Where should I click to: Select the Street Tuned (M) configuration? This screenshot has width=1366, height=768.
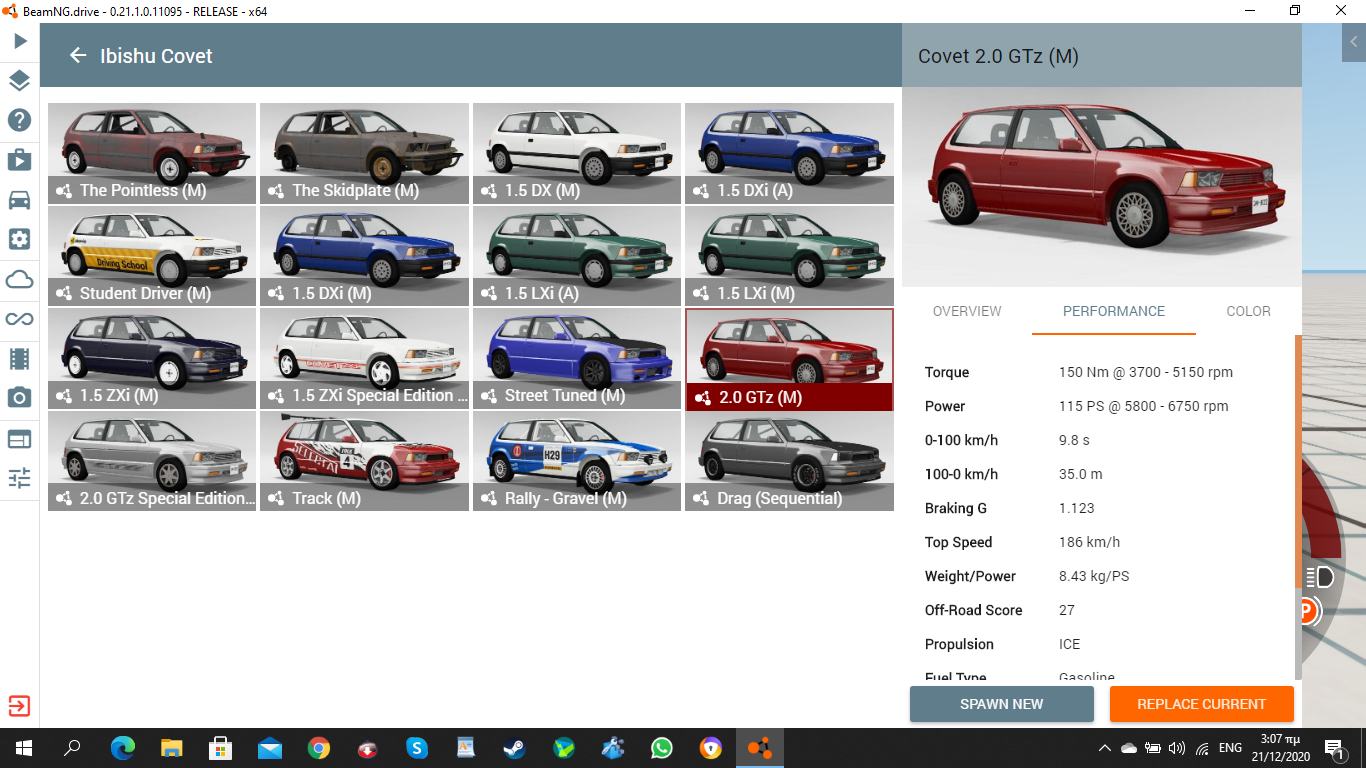pyautogui.click(x=577, y=358)
